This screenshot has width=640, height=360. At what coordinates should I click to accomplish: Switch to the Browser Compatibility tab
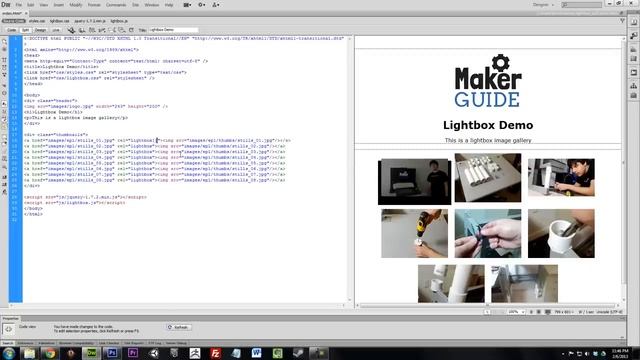pyautogui.click(x=77, y=343)
